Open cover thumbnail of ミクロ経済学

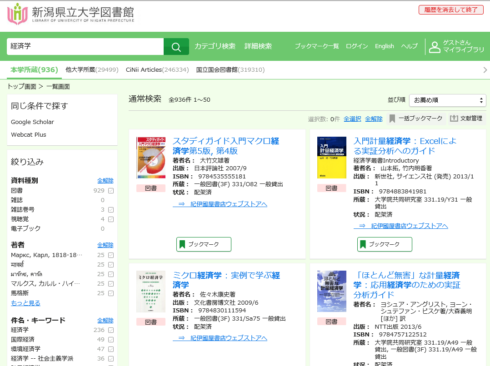point(151,292)
